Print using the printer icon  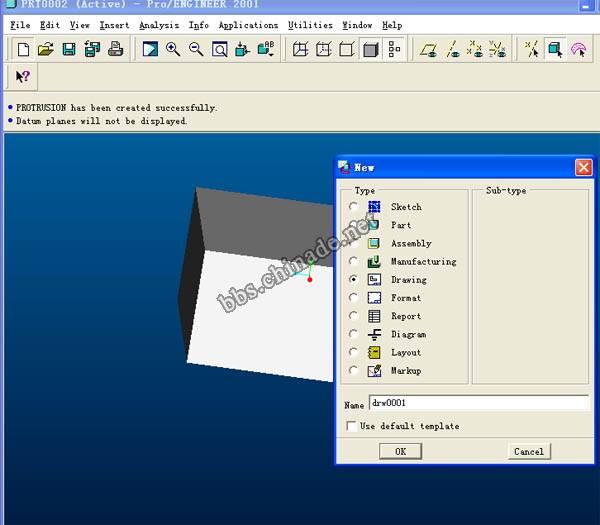click(x=115, y=49)
